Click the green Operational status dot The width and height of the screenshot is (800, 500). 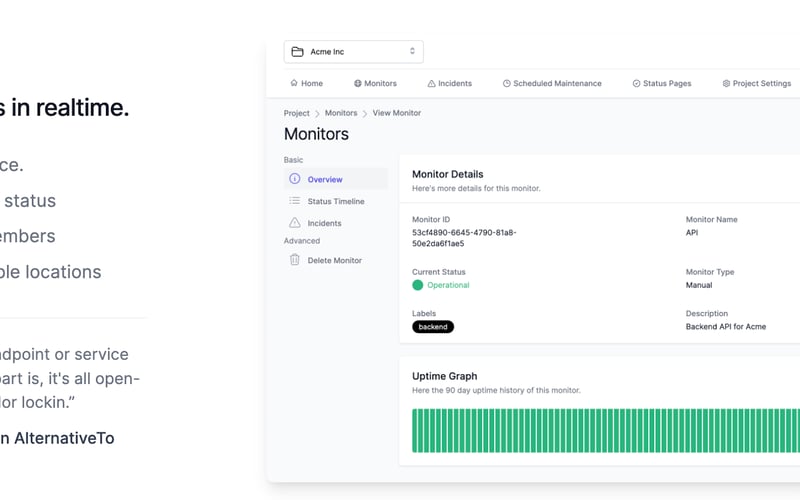(x=417, y=285)
